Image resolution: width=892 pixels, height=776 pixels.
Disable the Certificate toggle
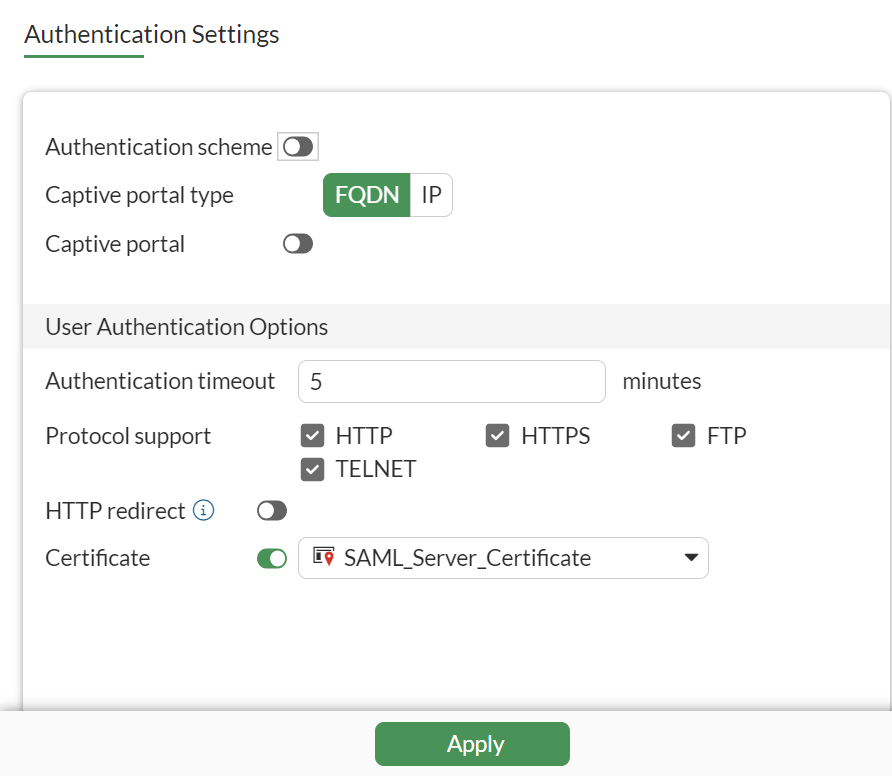[x=271, y=558]
